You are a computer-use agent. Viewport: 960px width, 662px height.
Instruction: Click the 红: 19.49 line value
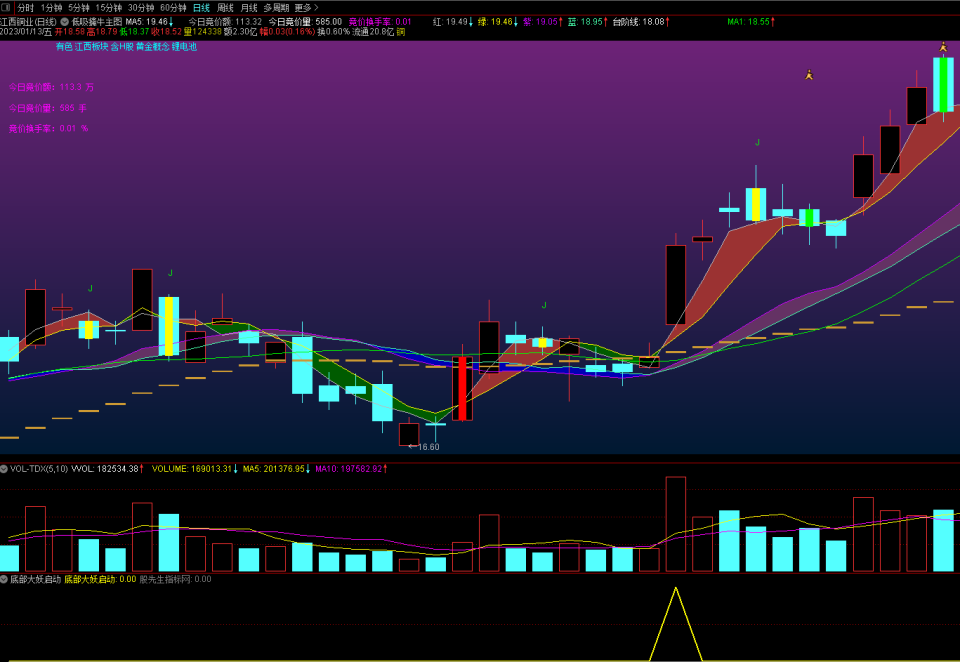coord(453,21)
